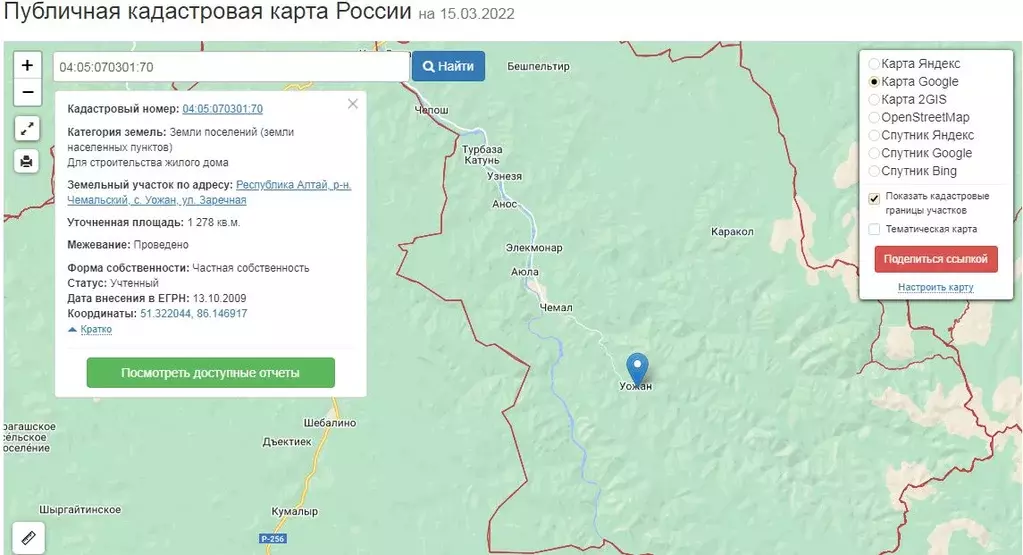Click the Поделиться ссылкой button
1023x555 pixels.
(936, 259)
